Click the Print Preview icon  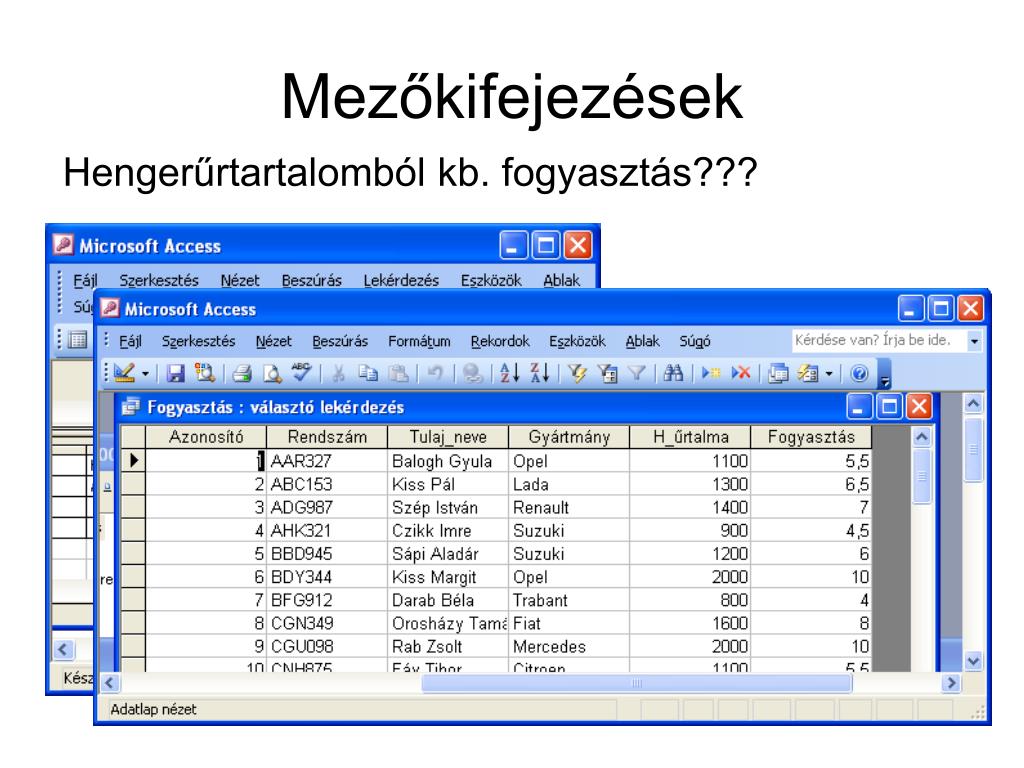[x=272, y=374]
